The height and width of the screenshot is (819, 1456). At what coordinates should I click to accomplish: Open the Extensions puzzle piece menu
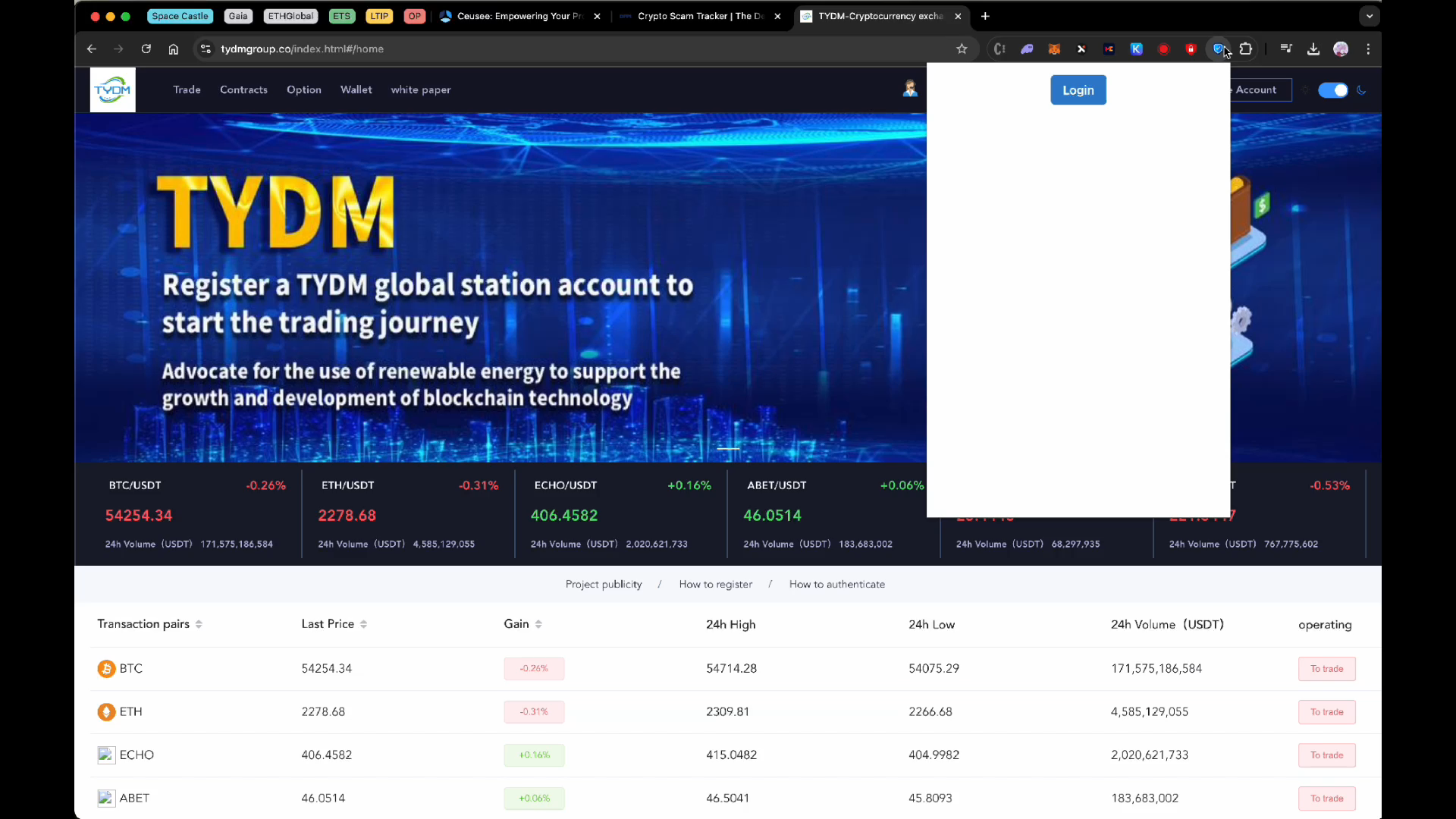1245,49
